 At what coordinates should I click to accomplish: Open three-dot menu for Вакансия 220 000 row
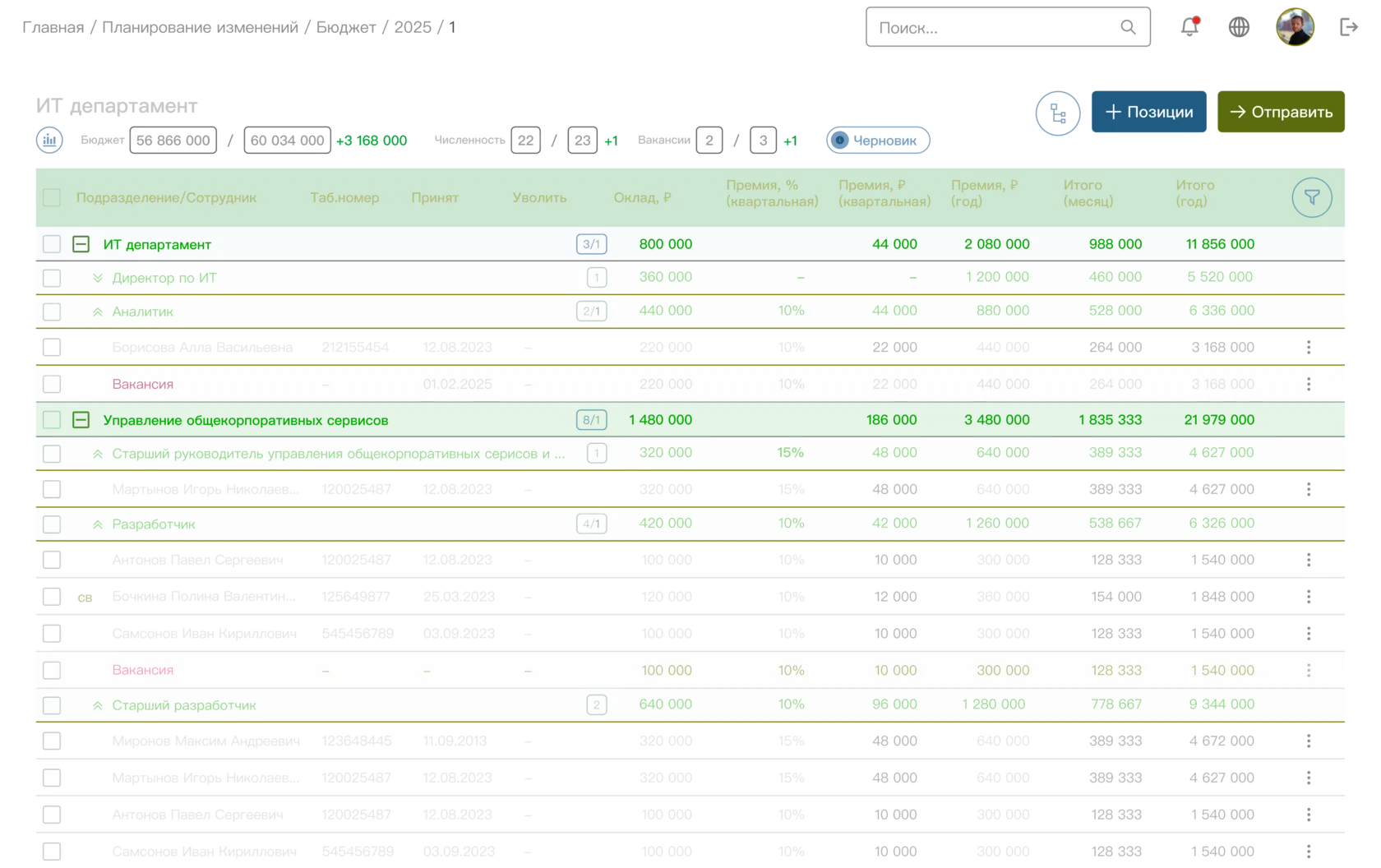1309,384
